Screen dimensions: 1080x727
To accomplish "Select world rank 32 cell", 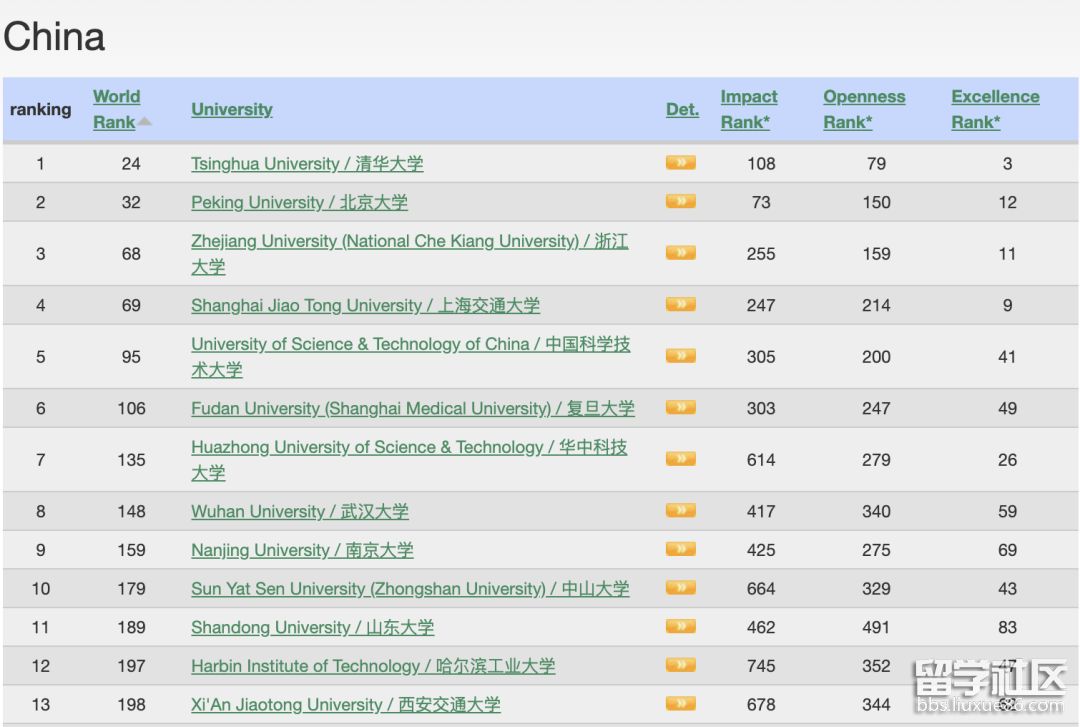I will pos(131,203).
